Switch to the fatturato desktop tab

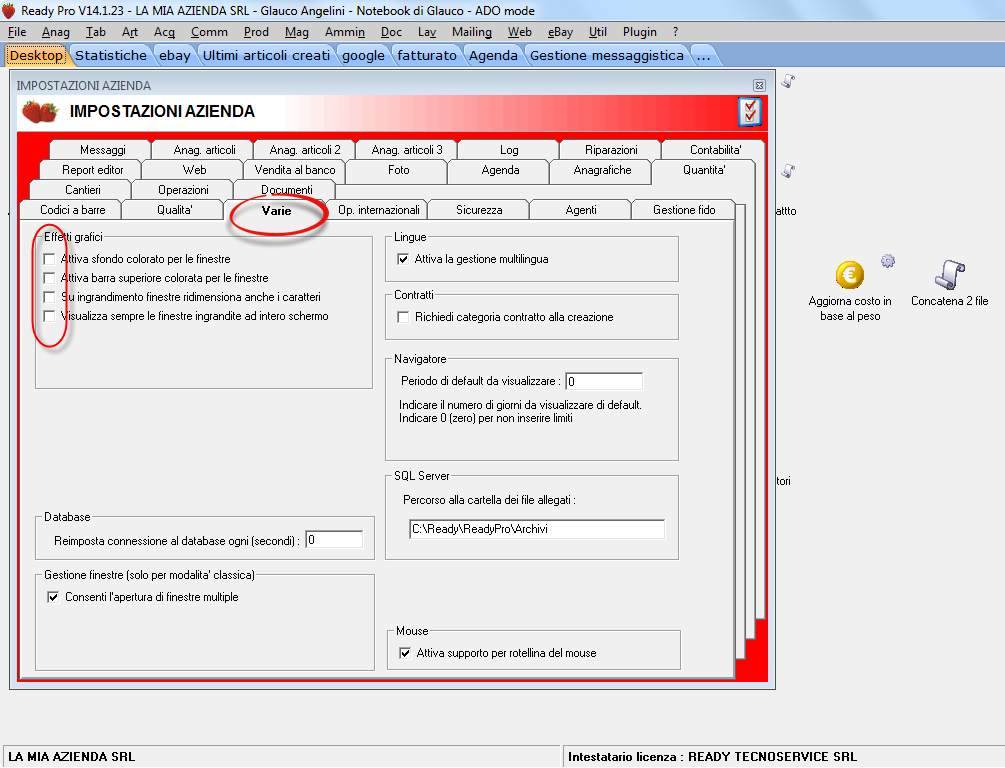point(427,56)
